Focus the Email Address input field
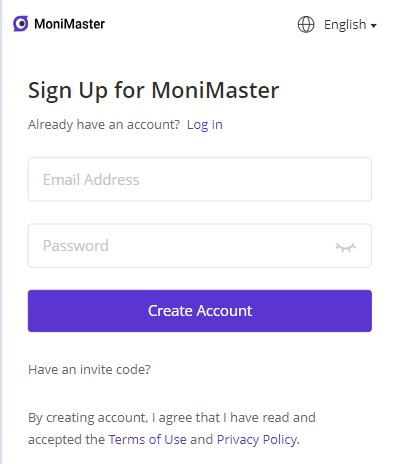 (x=200, y=179)
